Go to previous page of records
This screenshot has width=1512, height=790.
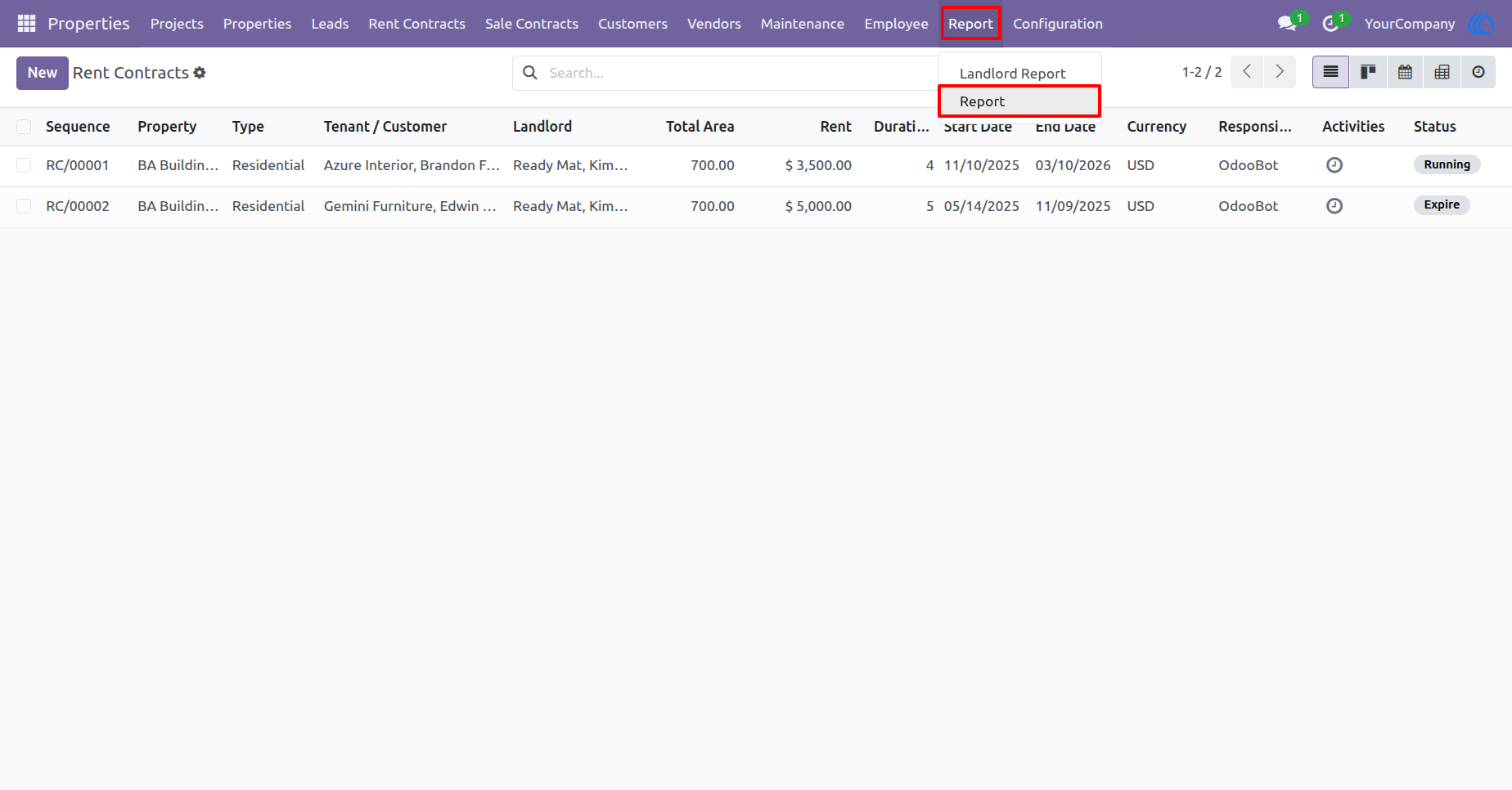1247,72
